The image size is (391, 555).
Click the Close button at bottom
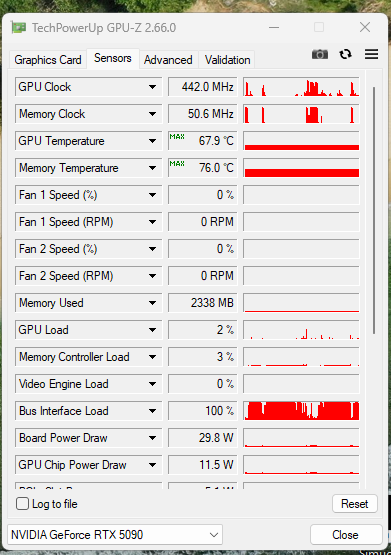tap(345, 534)
